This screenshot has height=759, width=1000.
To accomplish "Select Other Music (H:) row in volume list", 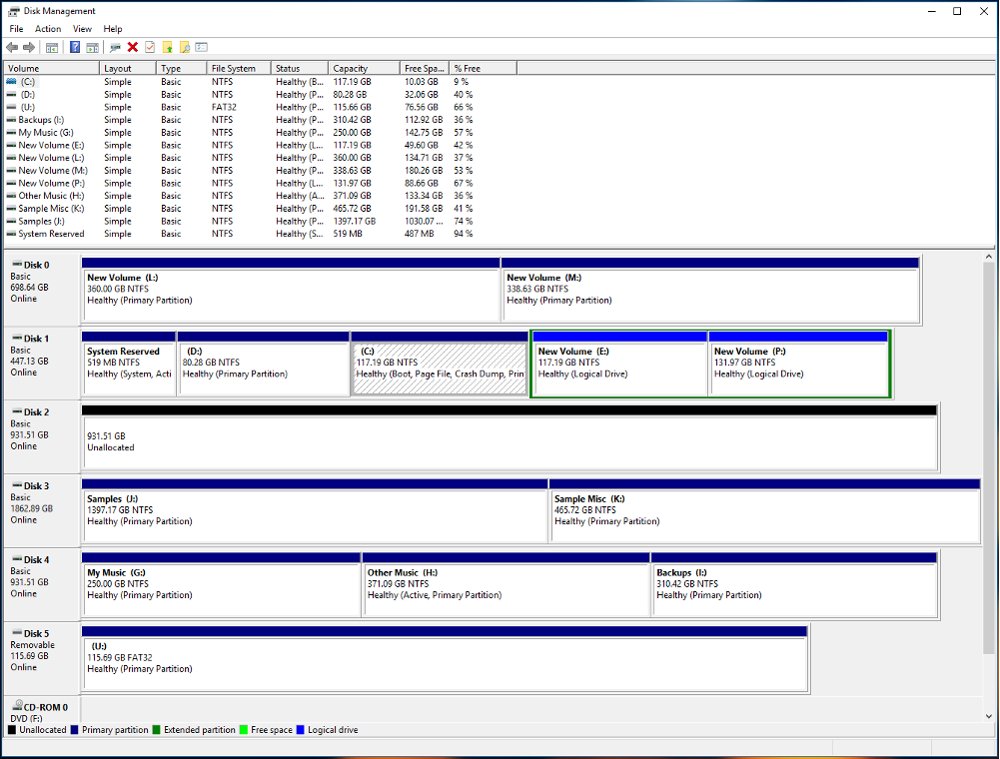I will coord(260,196).
